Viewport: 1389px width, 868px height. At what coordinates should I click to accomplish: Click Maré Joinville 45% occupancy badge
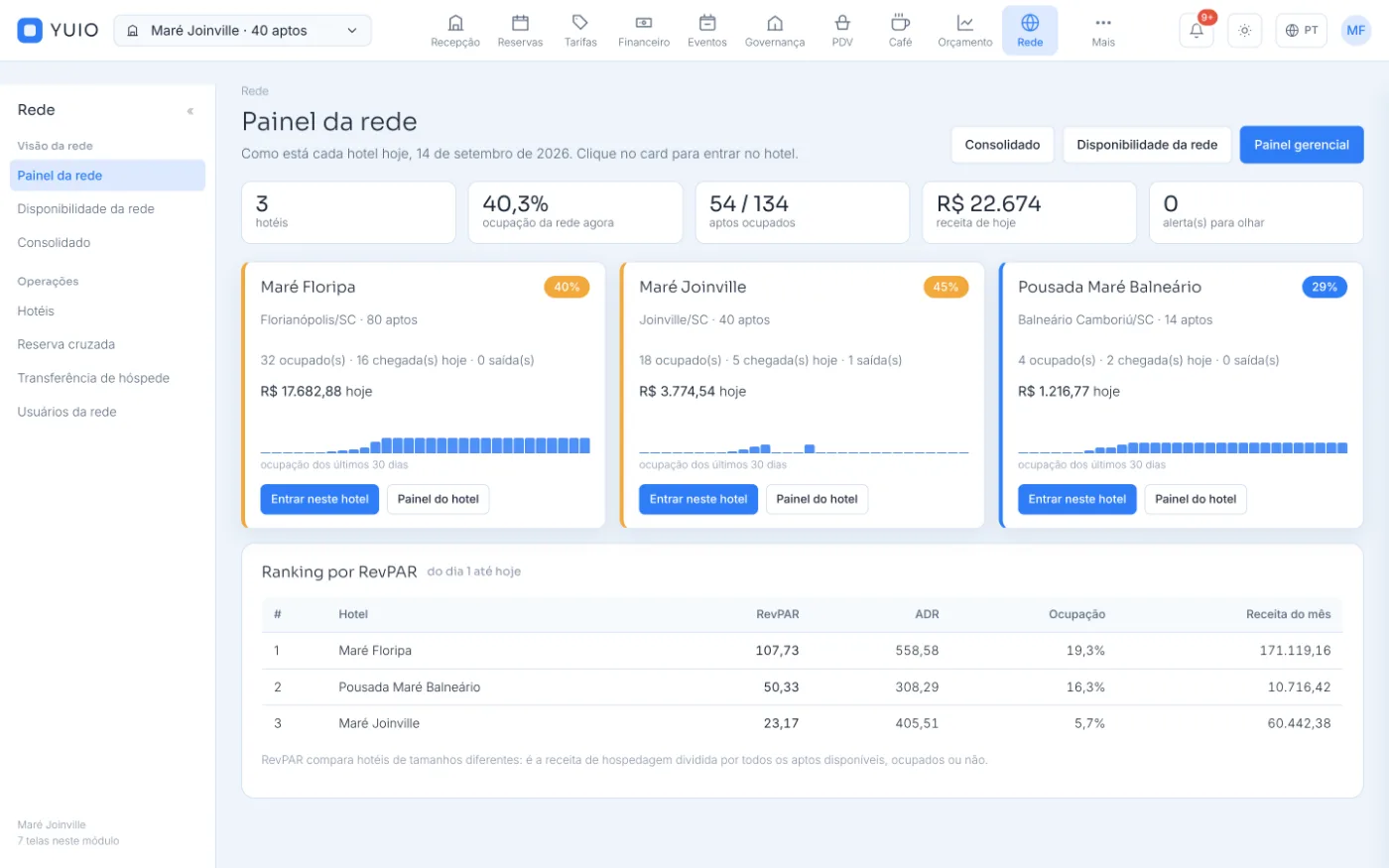[x=946, y=288]
